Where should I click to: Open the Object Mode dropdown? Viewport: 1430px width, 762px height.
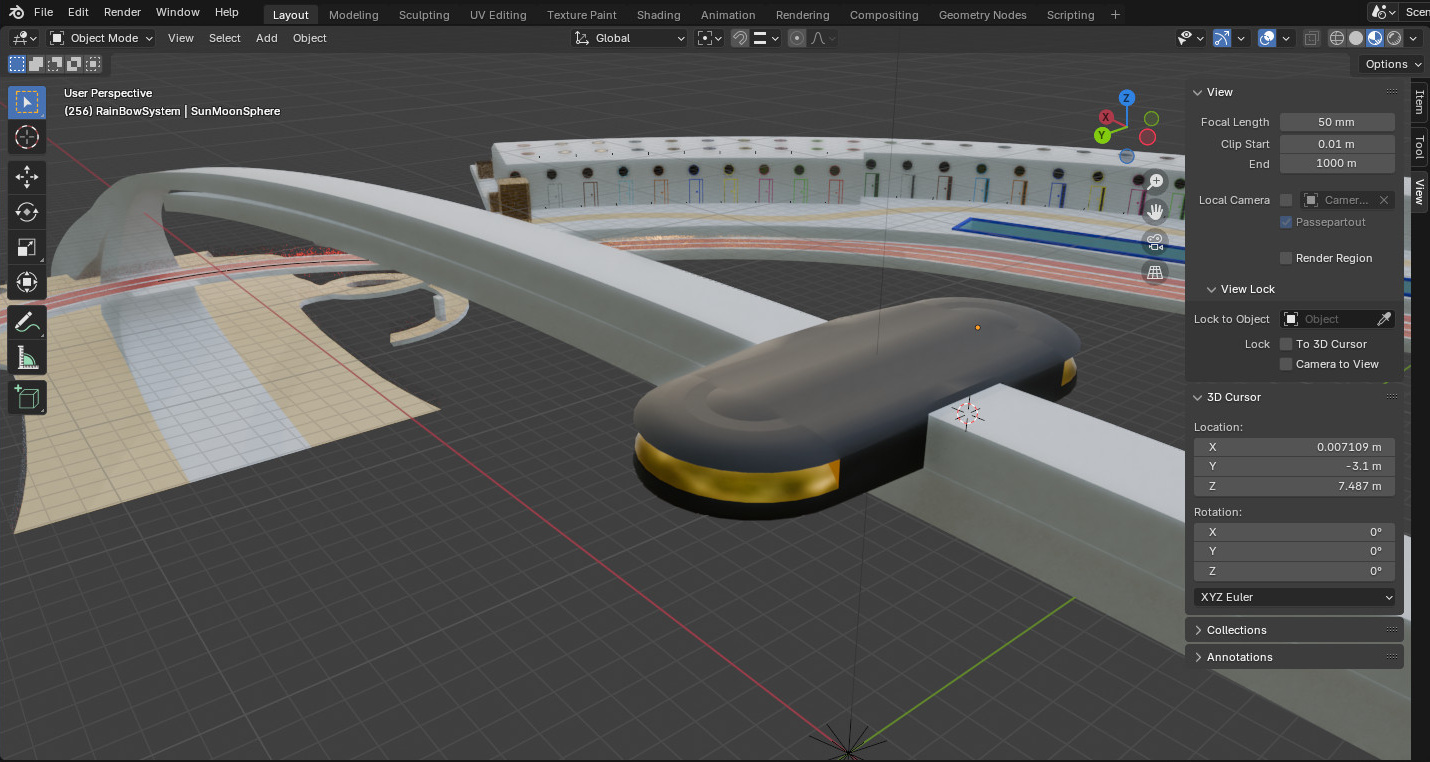tap(101, 38)
